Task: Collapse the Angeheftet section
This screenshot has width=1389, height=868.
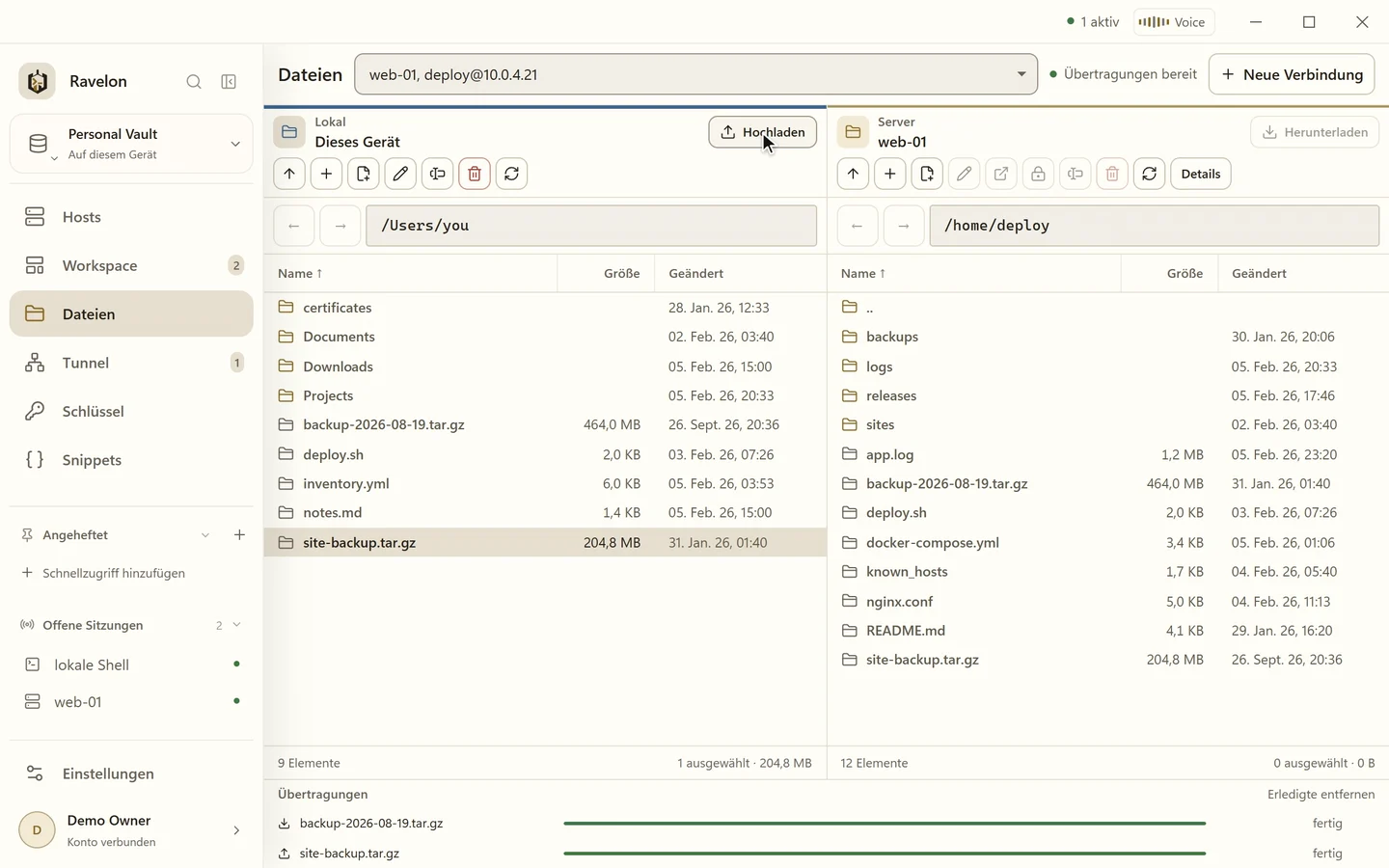Action: pyautogui.click(x=205, y=535)
